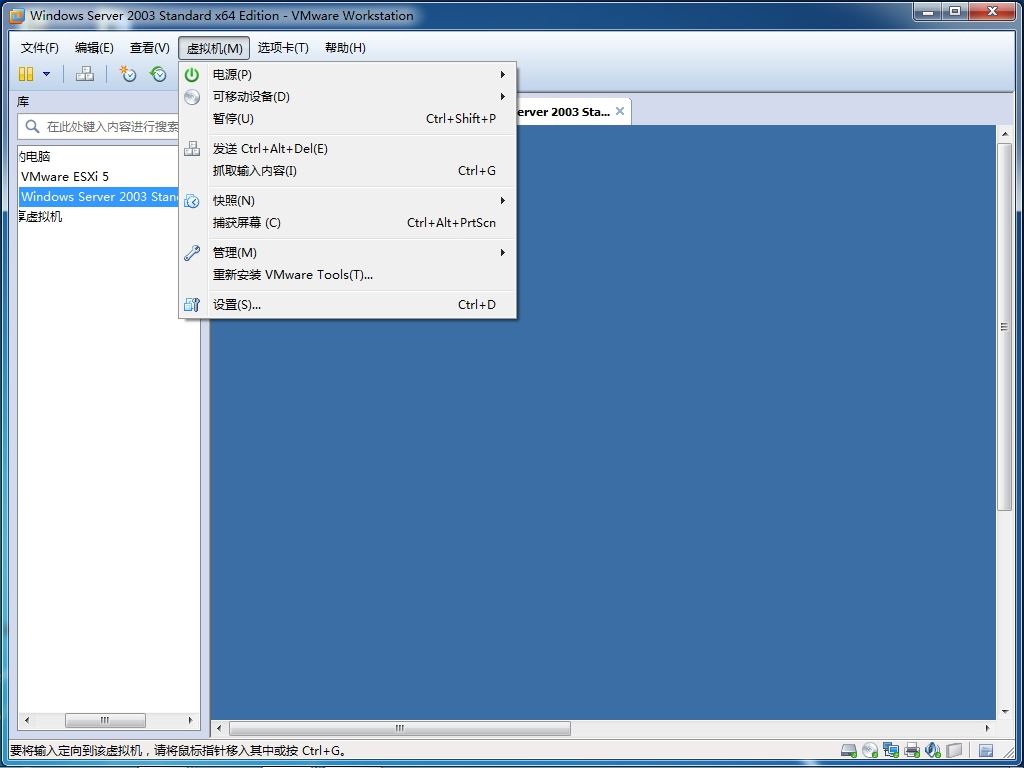Click the gray USB device status bar icon
Viewport: 1024px width, 768px height.
point(955,750)
